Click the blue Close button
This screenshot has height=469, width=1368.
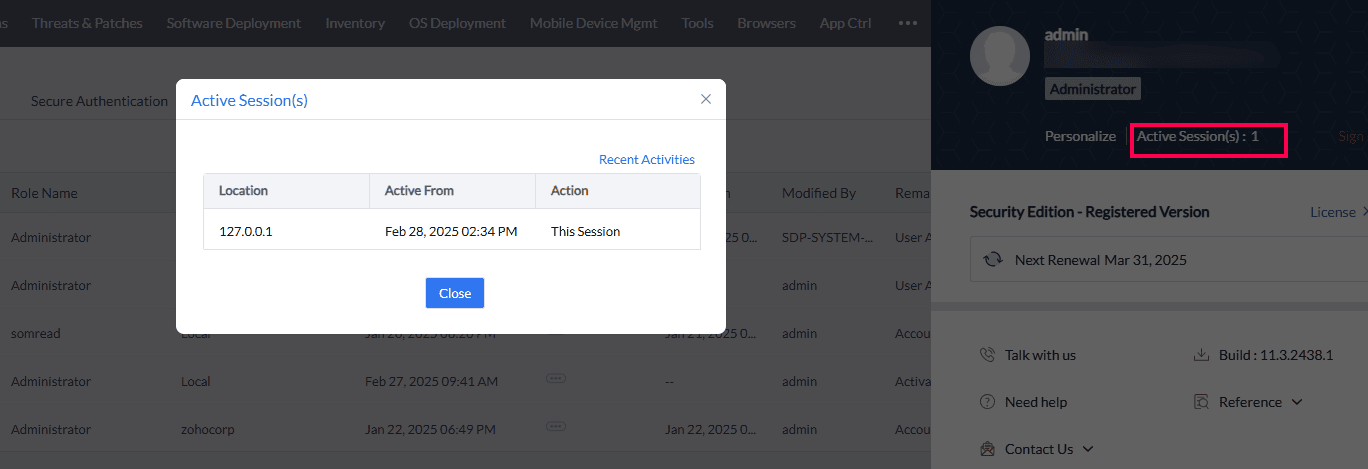click(x=455, y=293)
